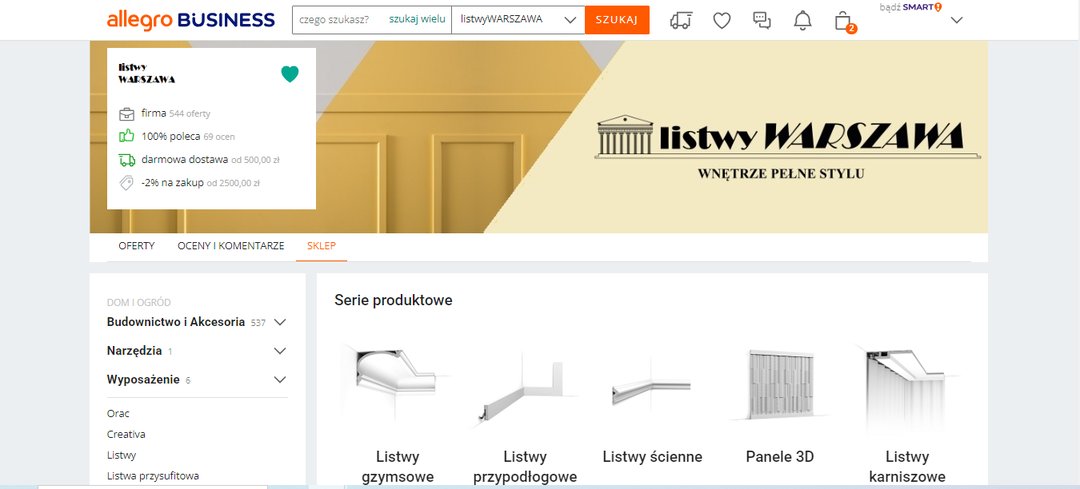Open the delivery truck icon in header
1080x489 pixels.
pos(681,21)
